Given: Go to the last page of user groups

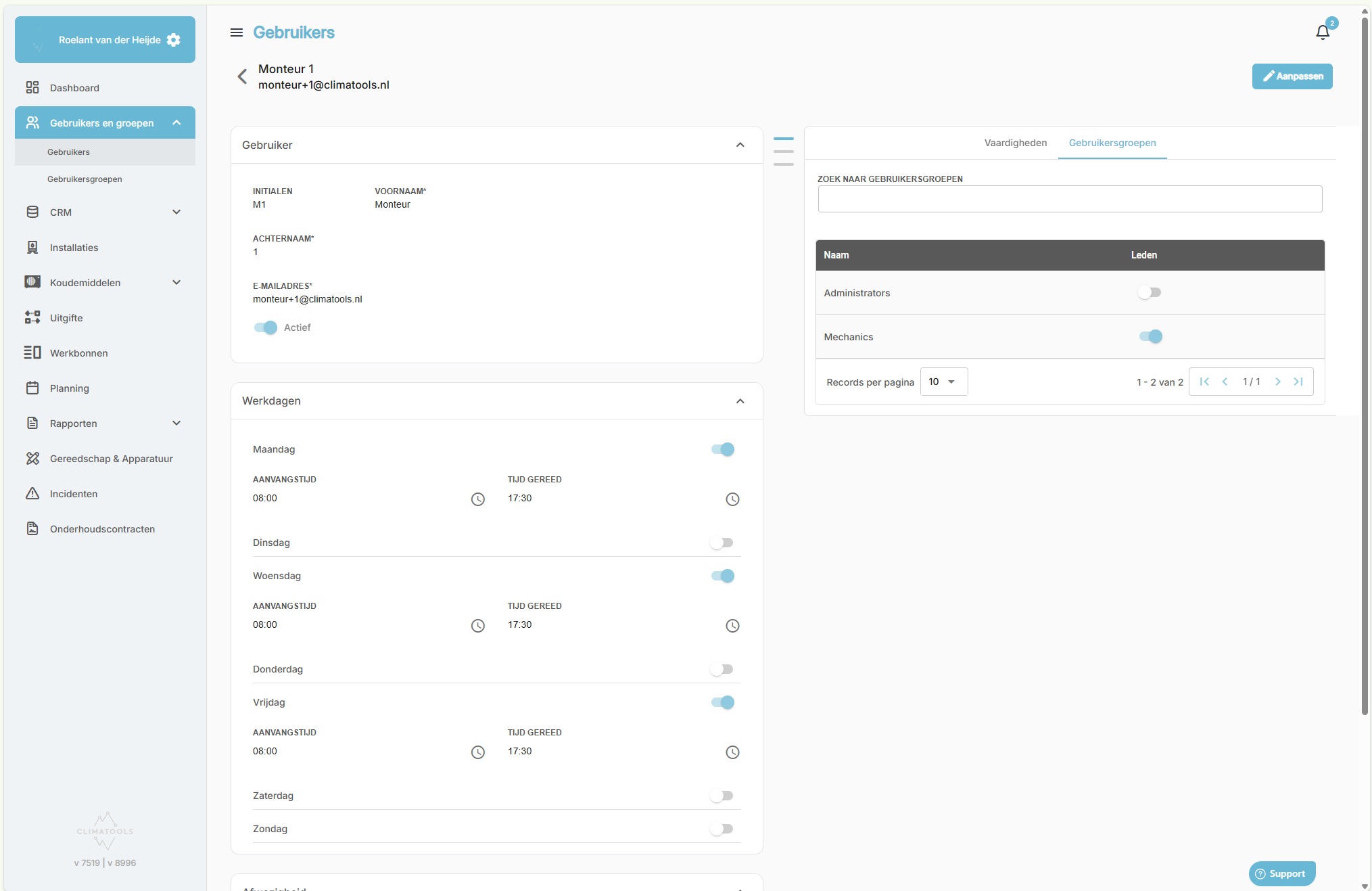Looking at the screenshot, I should click(1298, 382).
